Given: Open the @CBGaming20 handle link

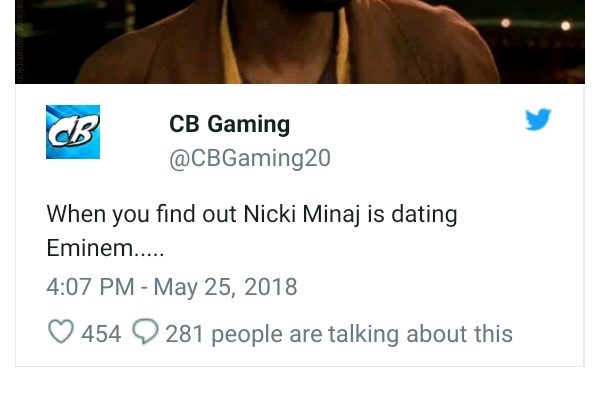Looking at the screenshot, I should (x=250, y=158).
